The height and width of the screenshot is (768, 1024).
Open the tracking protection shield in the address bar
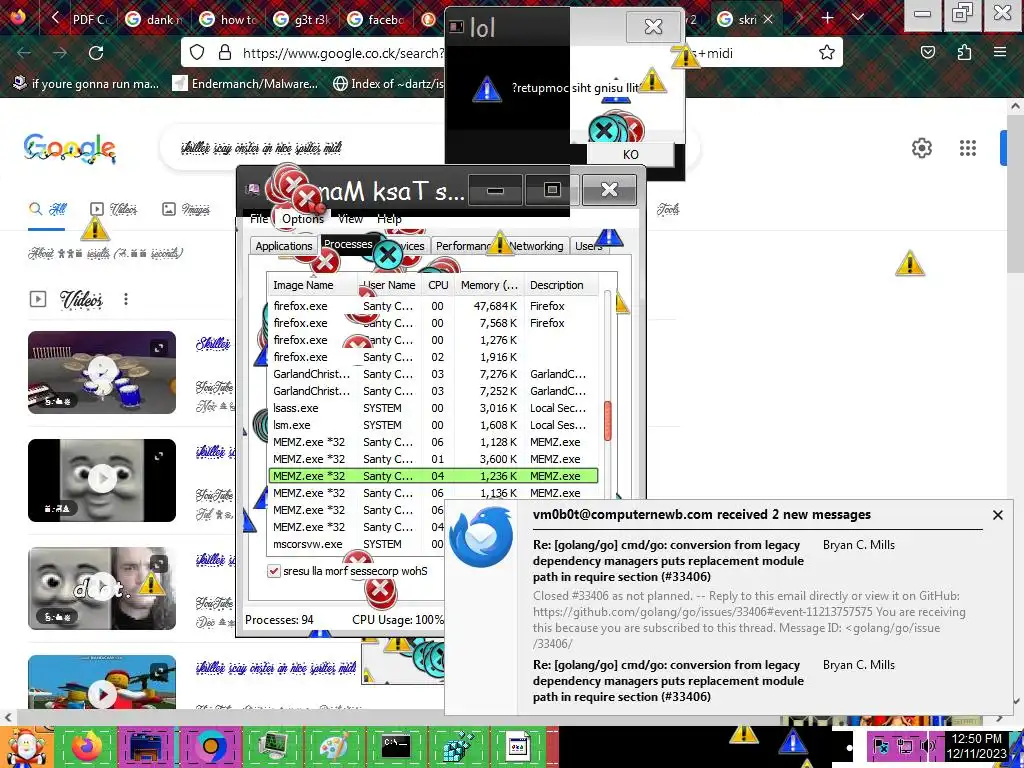point(197,53)
